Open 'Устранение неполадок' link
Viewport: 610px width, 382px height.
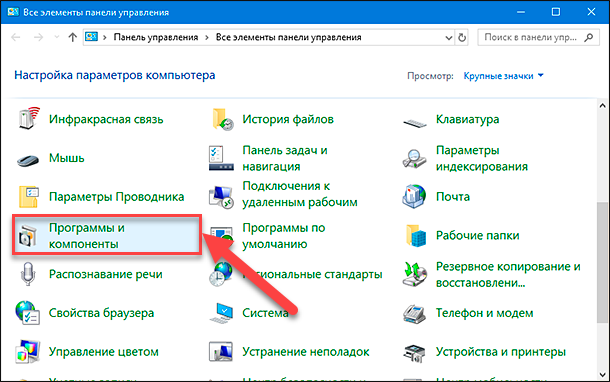(x=306, y=352)
